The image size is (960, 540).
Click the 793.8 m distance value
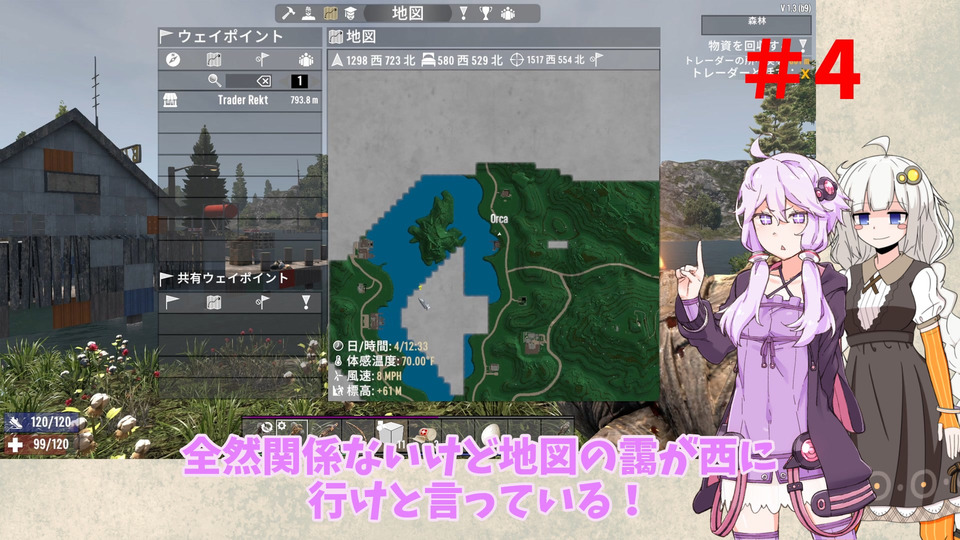pos(304,100)
